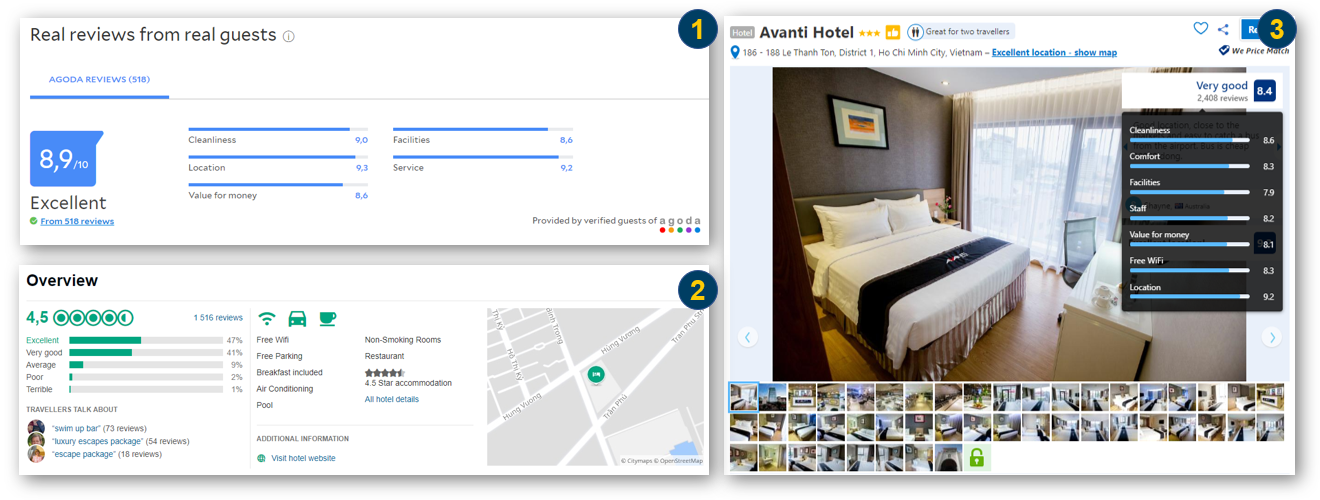Image resolution: width=1320 pixels, height=500 pixels.
Task: Click the hotel marker on the map
Action: point(596,374)
